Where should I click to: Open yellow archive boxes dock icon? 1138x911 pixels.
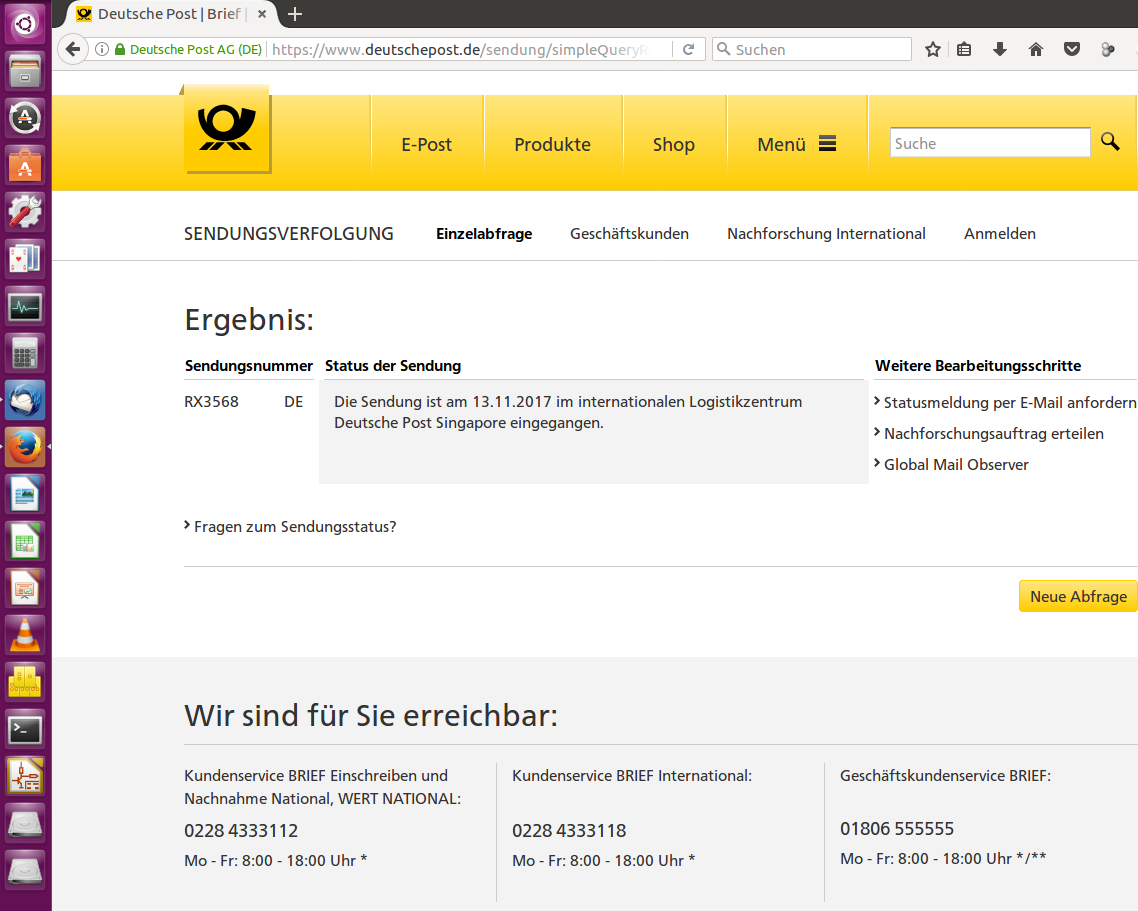(25, 682)
